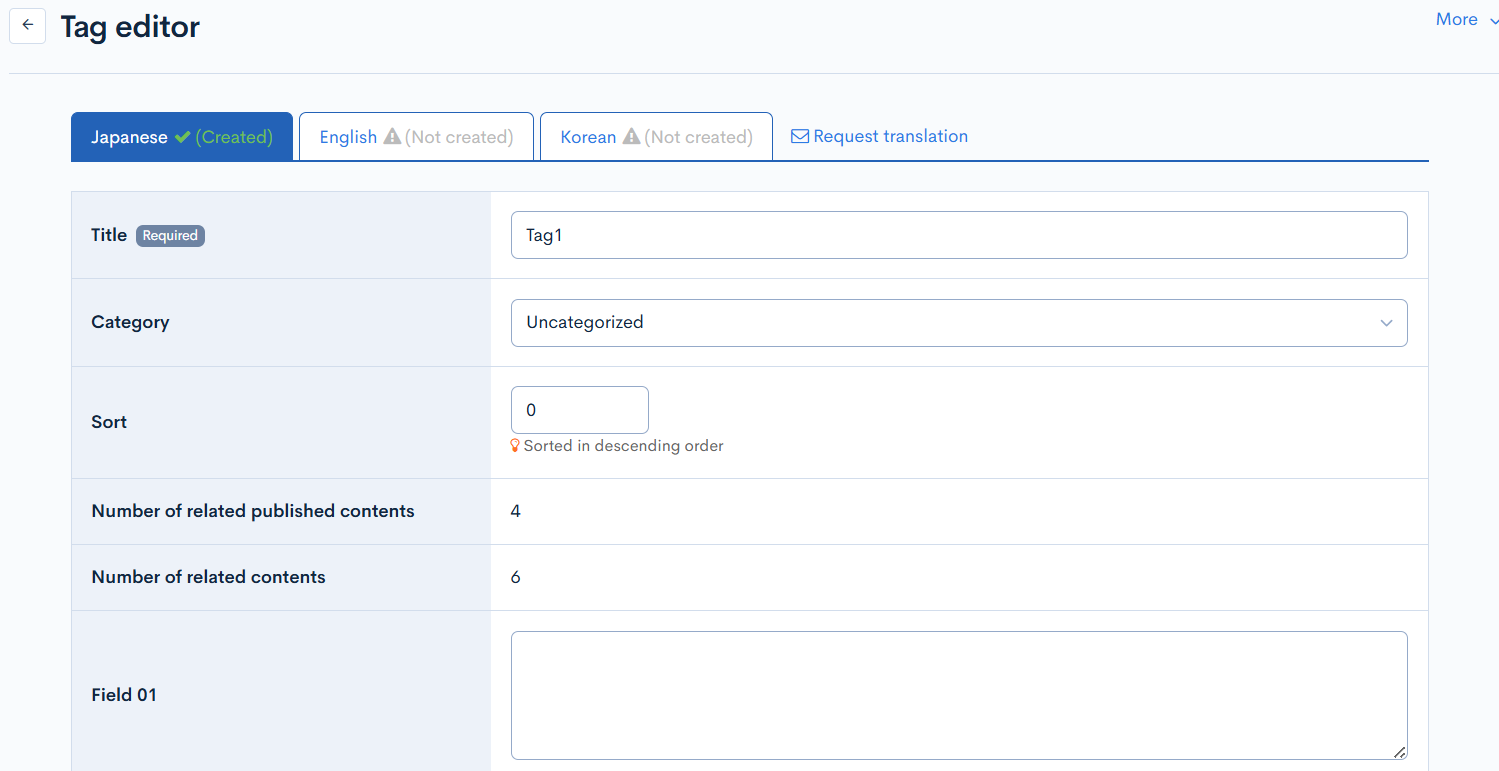This screenshot has width=1499, height=771.
Task: Click into the Sort number field
Action: click(x=579, y=410)
